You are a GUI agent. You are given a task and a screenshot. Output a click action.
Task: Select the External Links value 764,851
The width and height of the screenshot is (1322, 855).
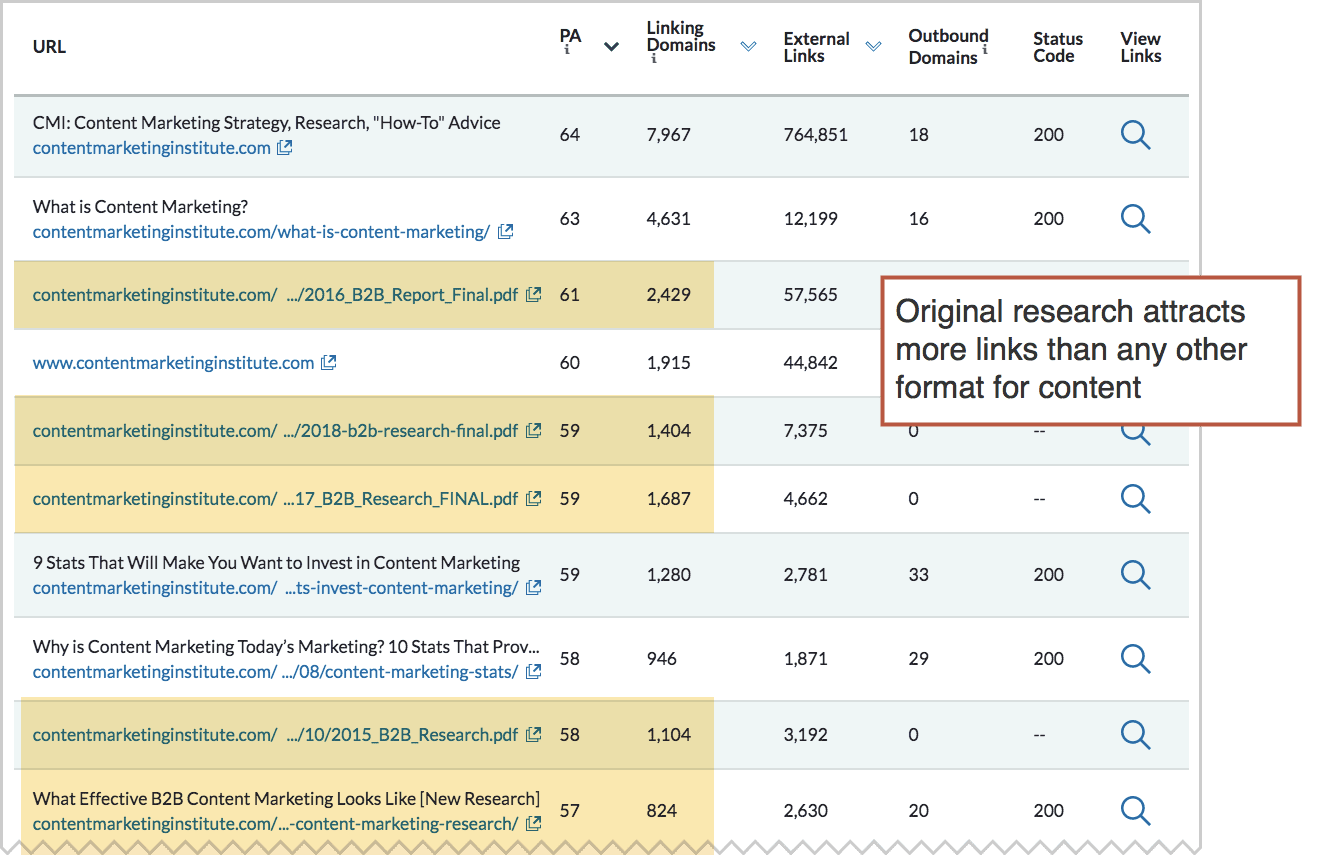[816, 135]
